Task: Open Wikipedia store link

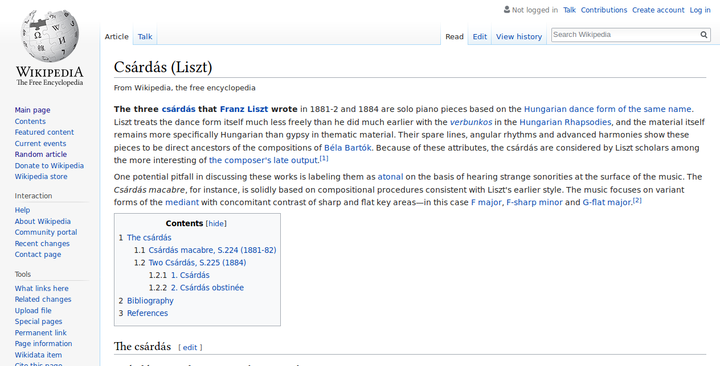Action: click(x=41, y=177)
